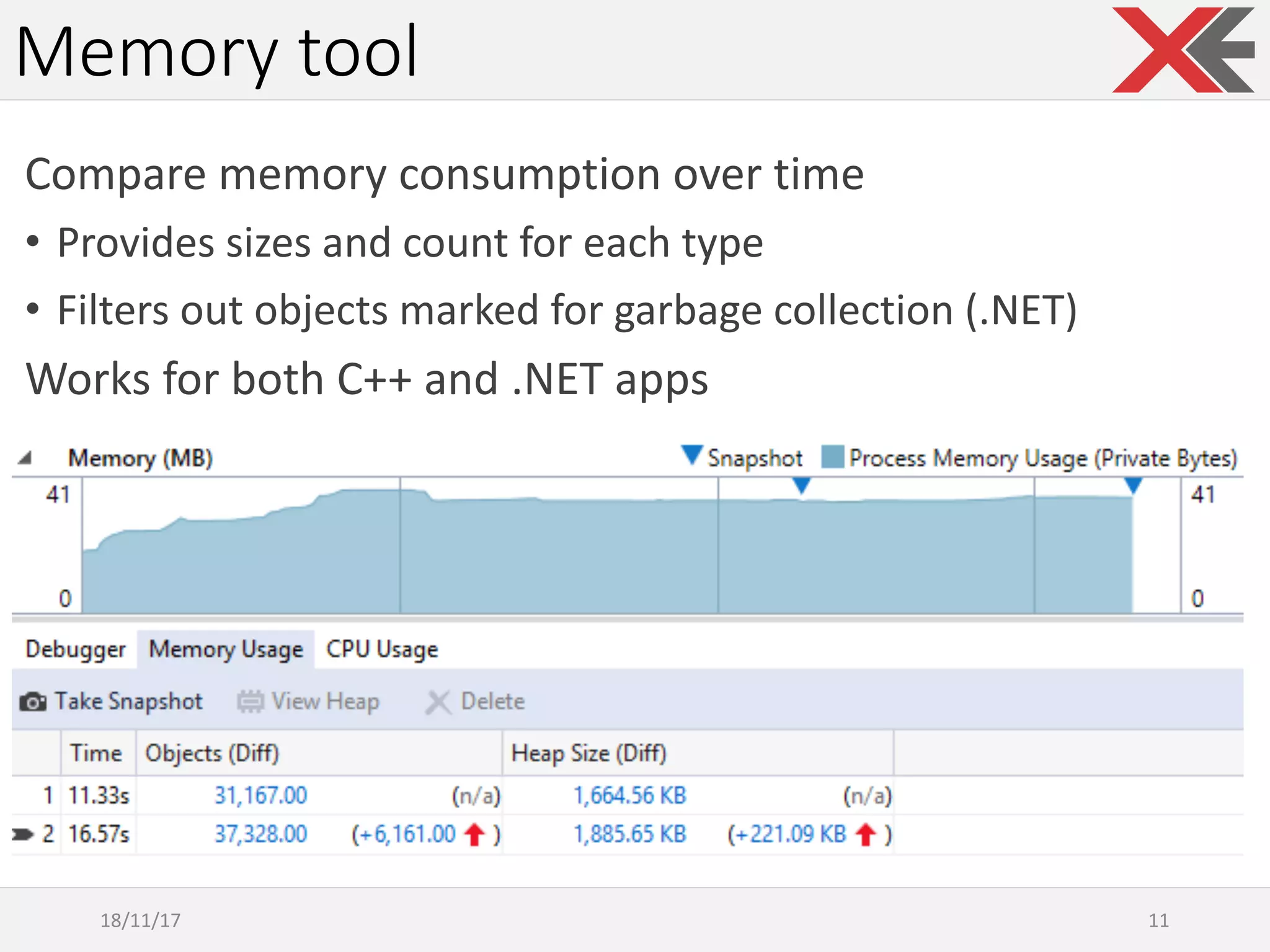Screen dimensions: 1270x952
Task: Open the 37,328.00 objects count link
Action: (261, 834)
